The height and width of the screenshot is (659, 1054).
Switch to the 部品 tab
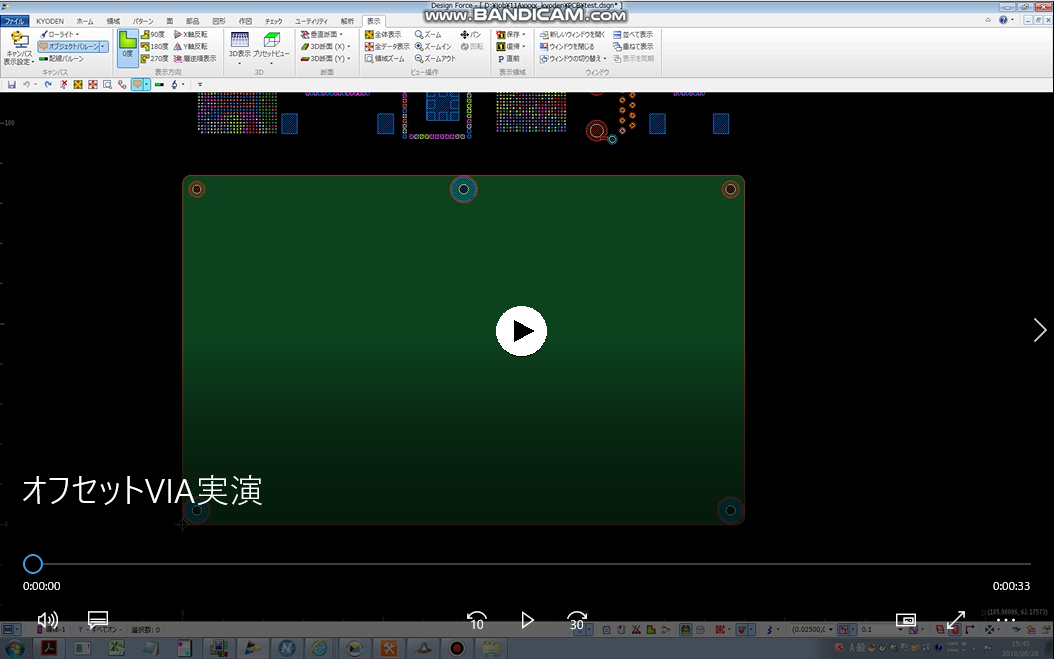click(x=192, y=21)
